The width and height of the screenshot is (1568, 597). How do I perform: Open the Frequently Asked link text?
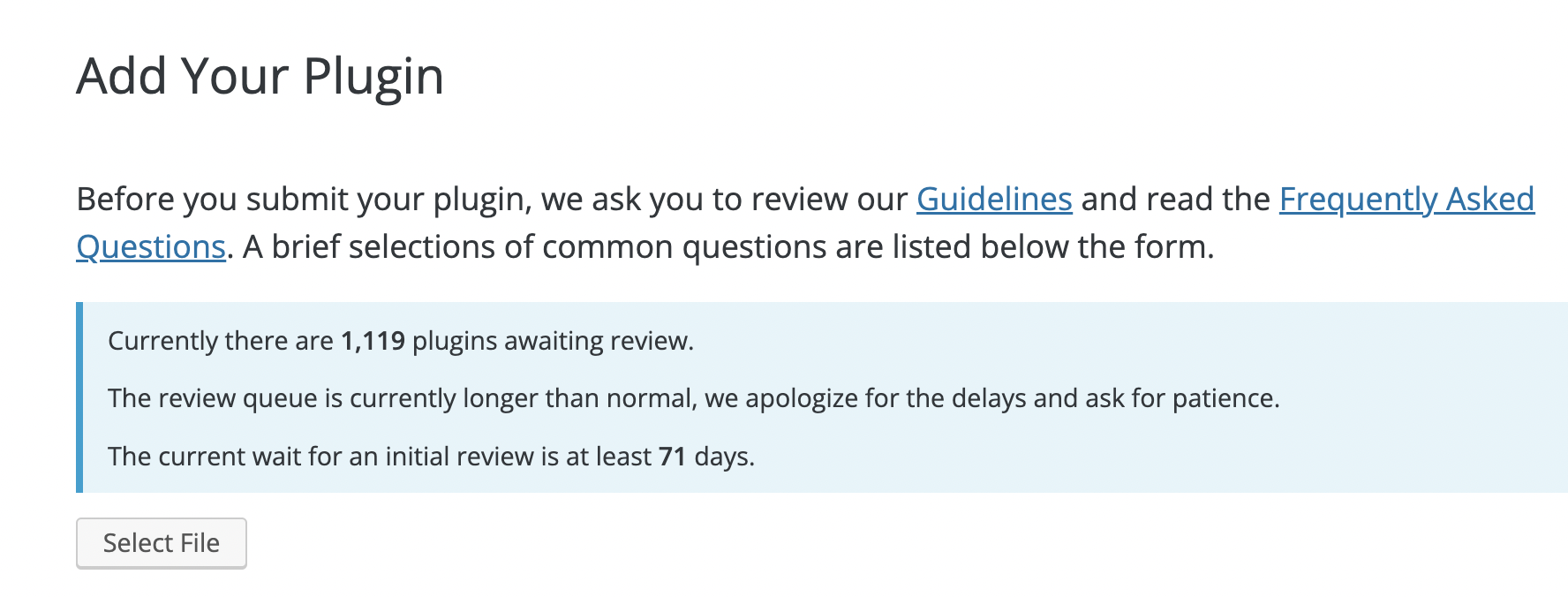pos(1406,200)
